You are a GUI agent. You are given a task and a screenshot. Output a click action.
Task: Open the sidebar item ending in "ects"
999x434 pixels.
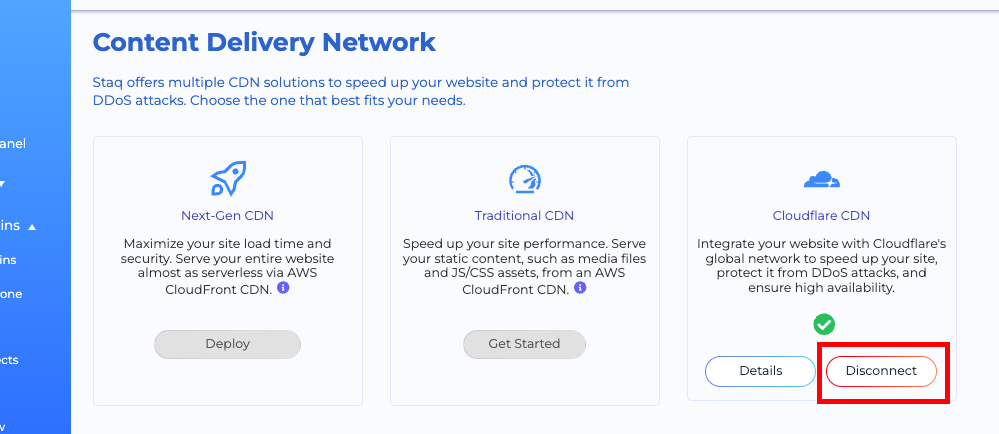[11, 360]
